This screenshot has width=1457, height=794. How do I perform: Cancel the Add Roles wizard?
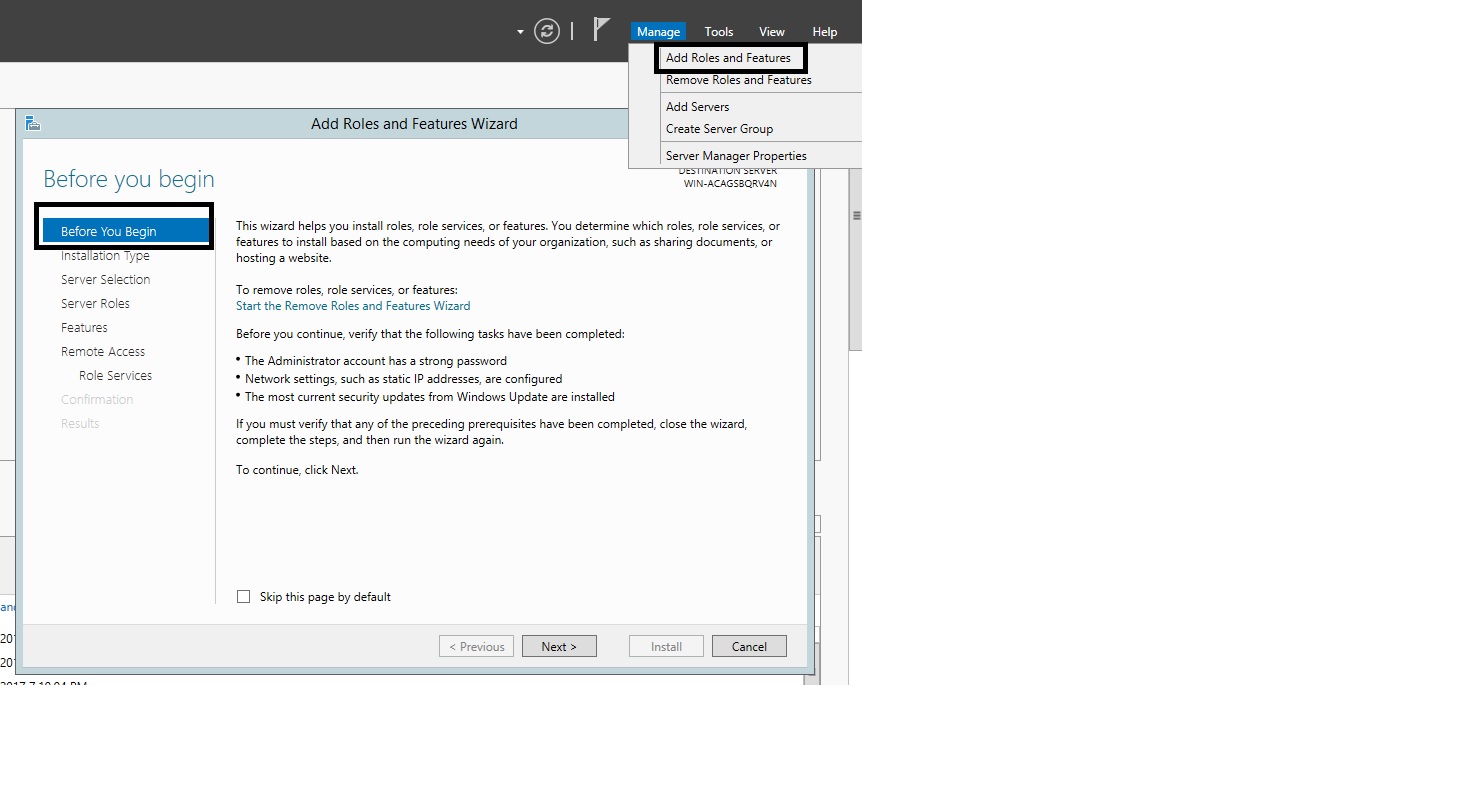click(x=748, y=646)
